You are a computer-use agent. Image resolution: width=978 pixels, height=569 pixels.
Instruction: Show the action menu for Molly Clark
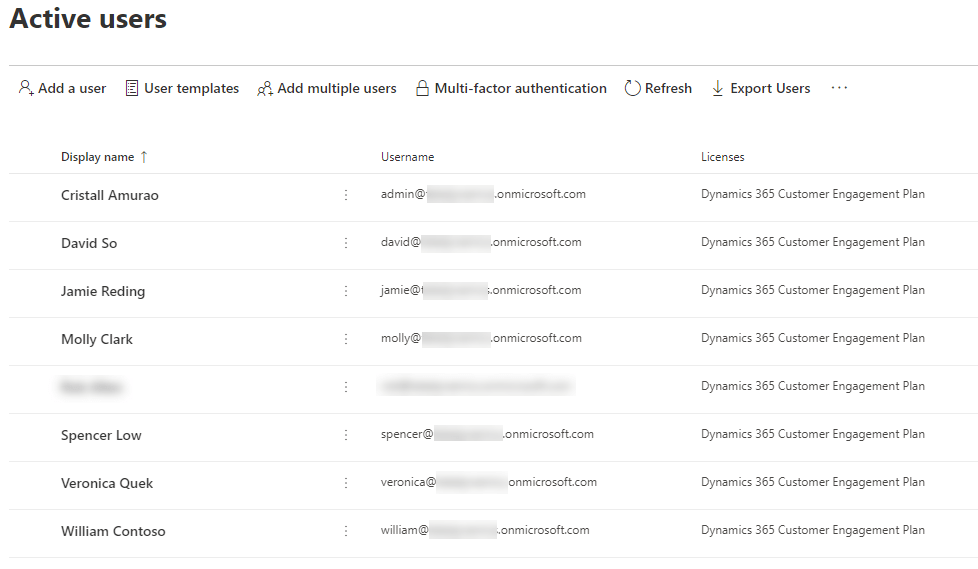(x=346, y=339)
